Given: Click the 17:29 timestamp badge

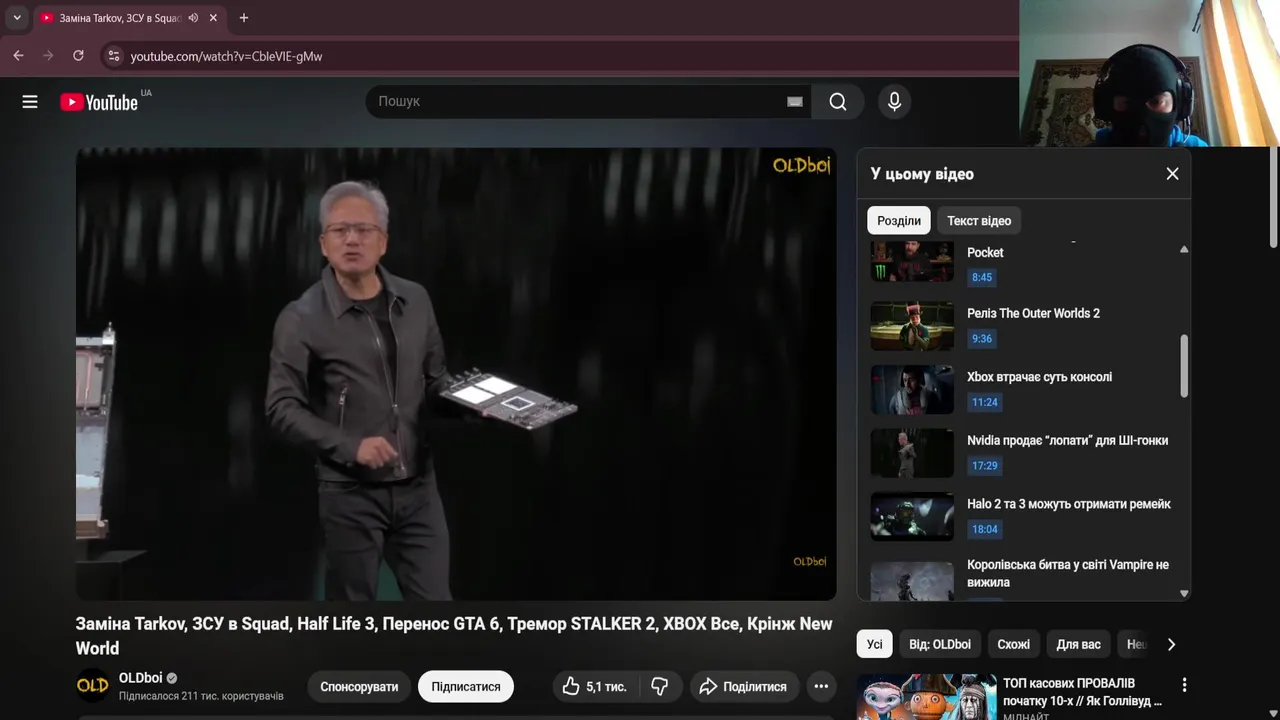Looking at the screenshot, I should [985, 465].
